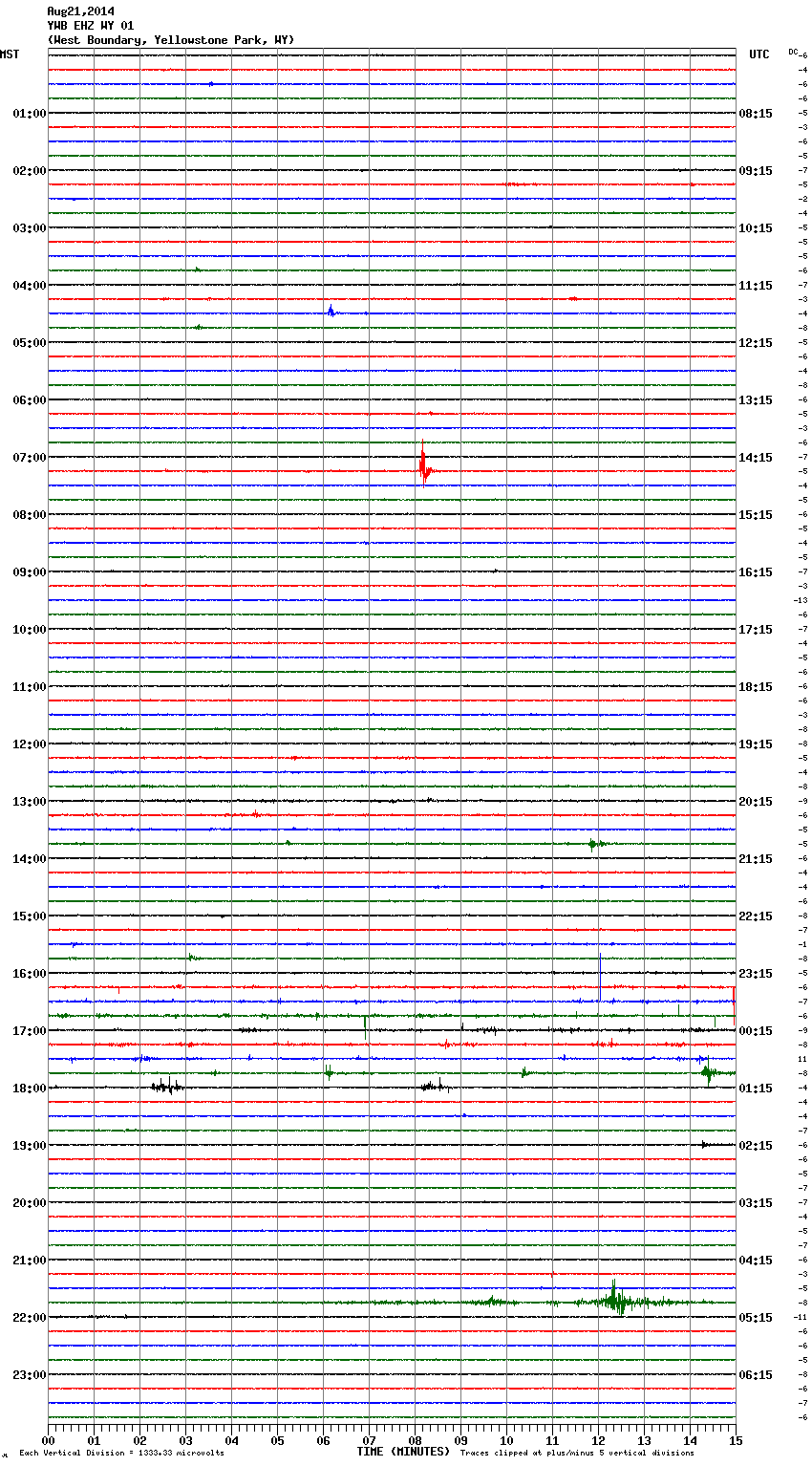Viewport: 812px width, 1466px height.
Task: Select the 22:00 MST row label
Action: (x=29, y=1318)
